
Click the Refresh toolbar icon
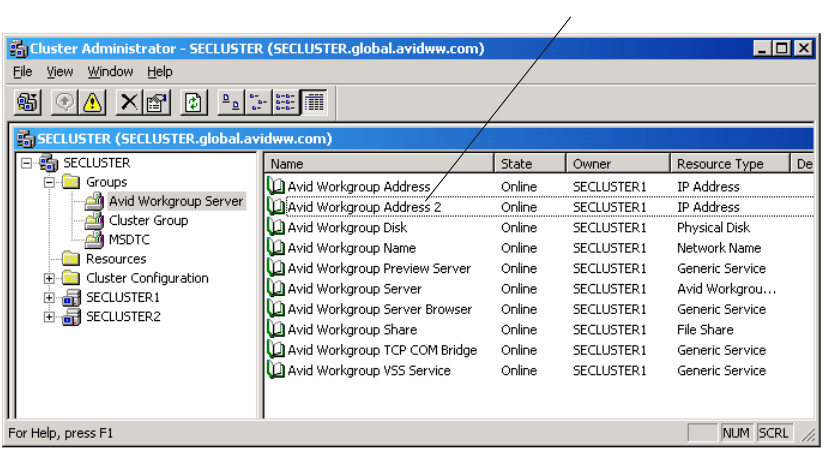click(x=193, y=102)
